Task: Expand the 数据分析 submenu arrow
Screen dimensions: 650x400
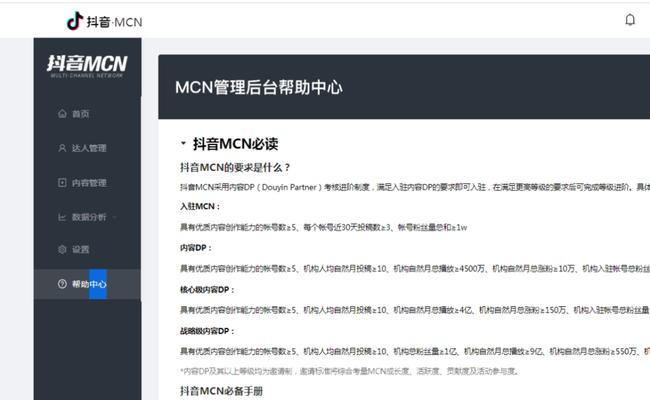Action: [x=115, y=217]
